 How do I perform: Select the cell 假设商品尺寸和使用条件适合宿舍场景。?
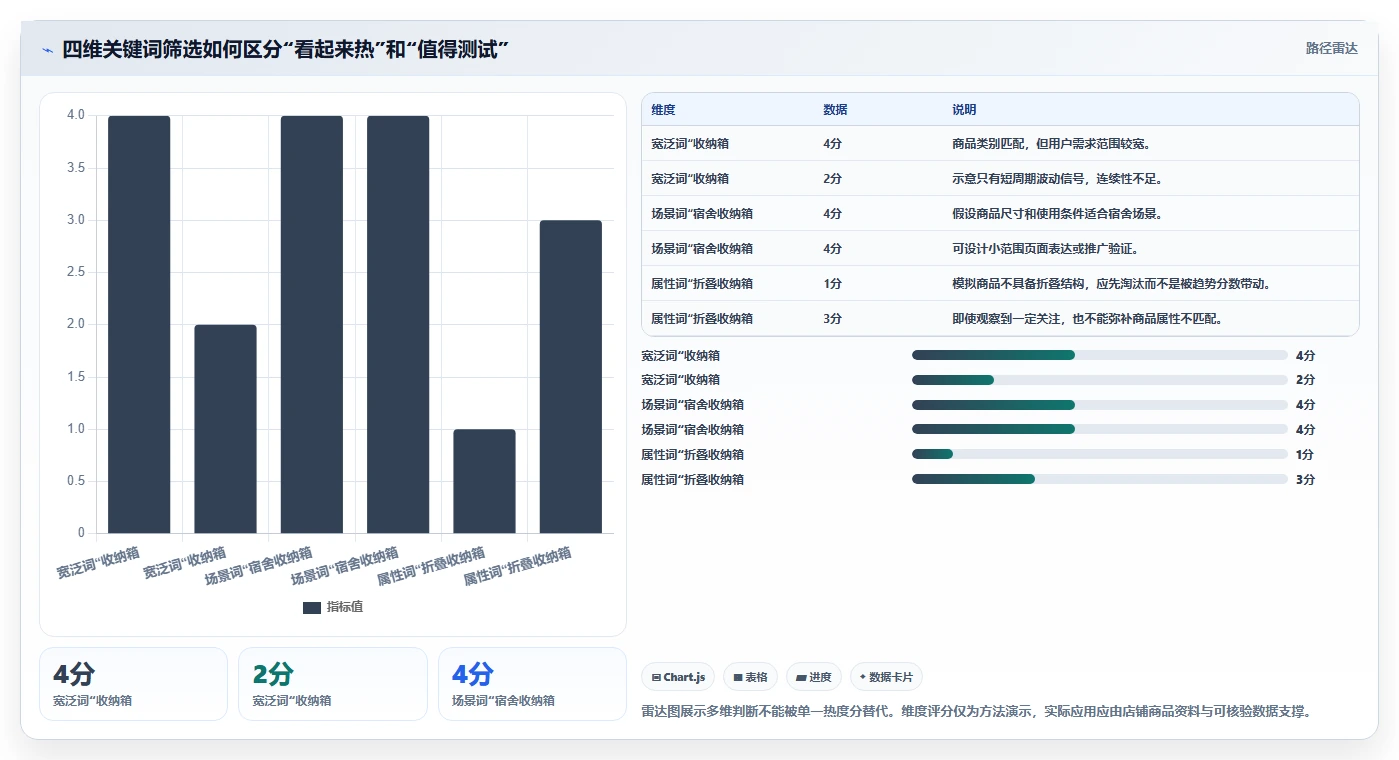[1057, 214]
